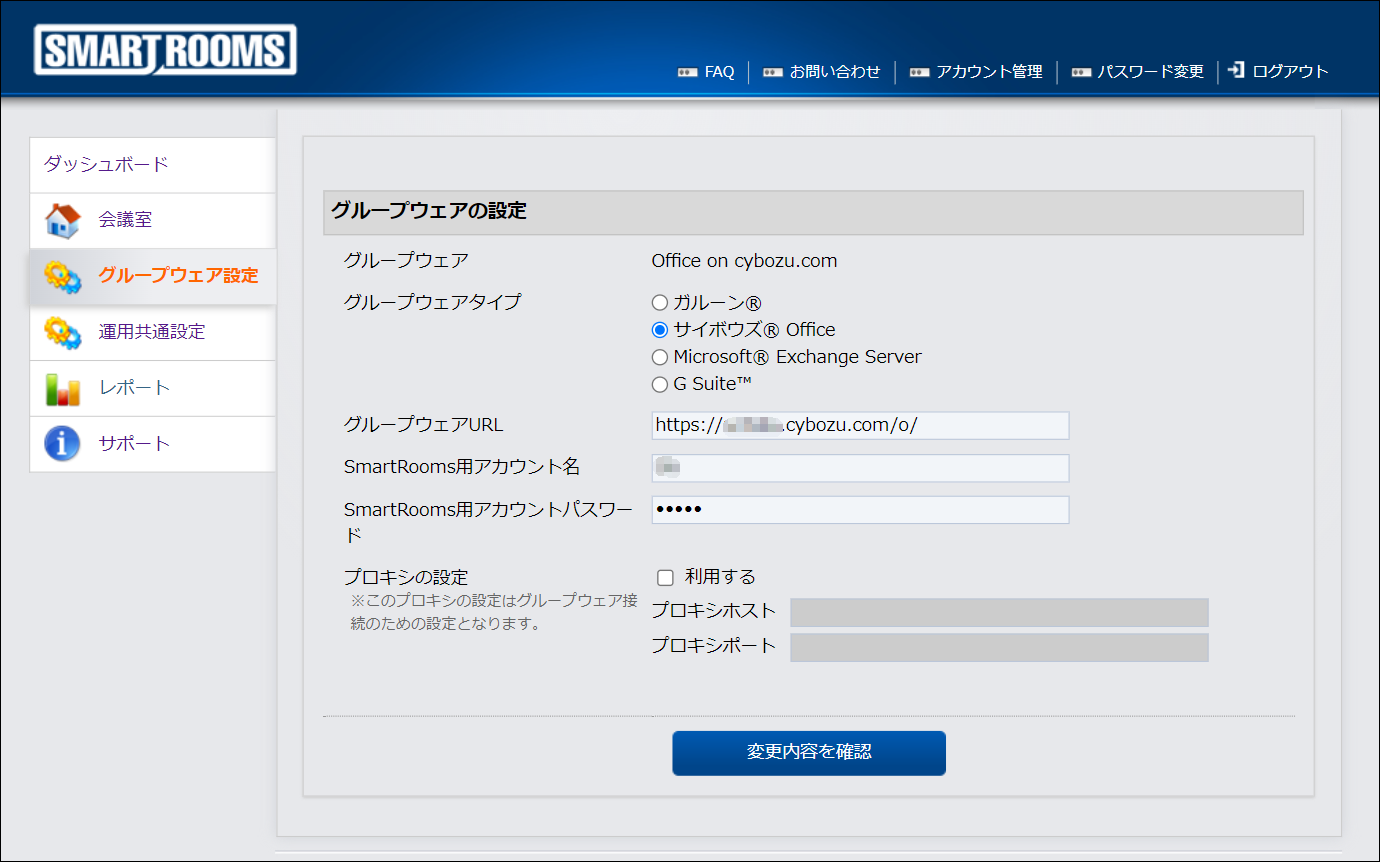Focus the SmartRooms用アカウントパスワード field
The height and width of the screenshot is (862, 1380).
click(x=860, y=510)
